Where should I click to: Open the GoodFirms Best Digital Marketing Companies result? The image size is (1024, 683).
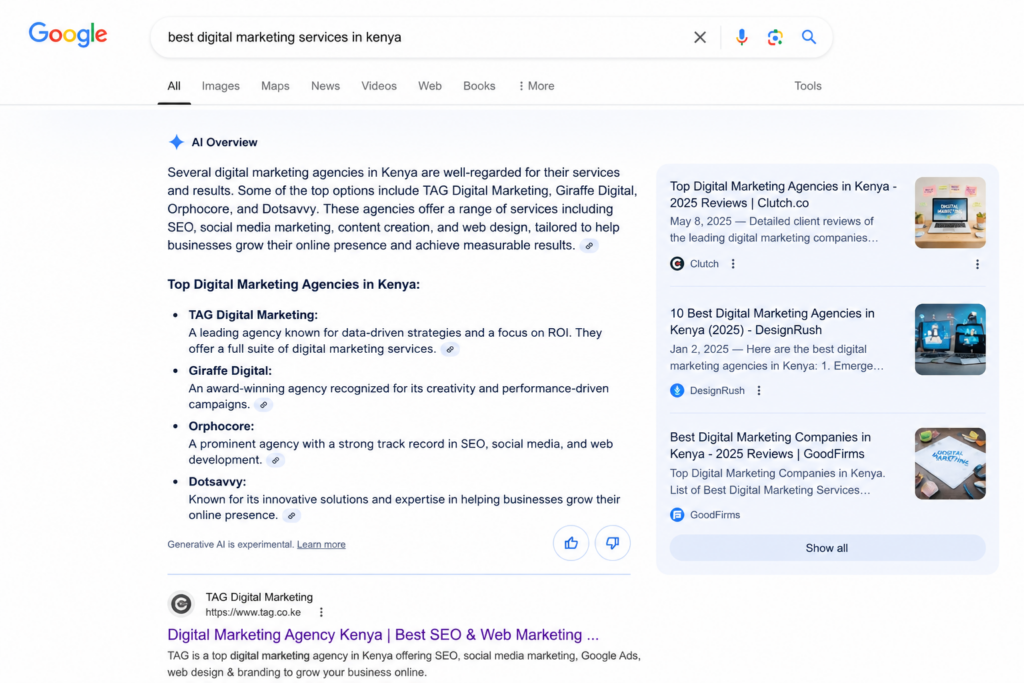[x=770, y=445]
